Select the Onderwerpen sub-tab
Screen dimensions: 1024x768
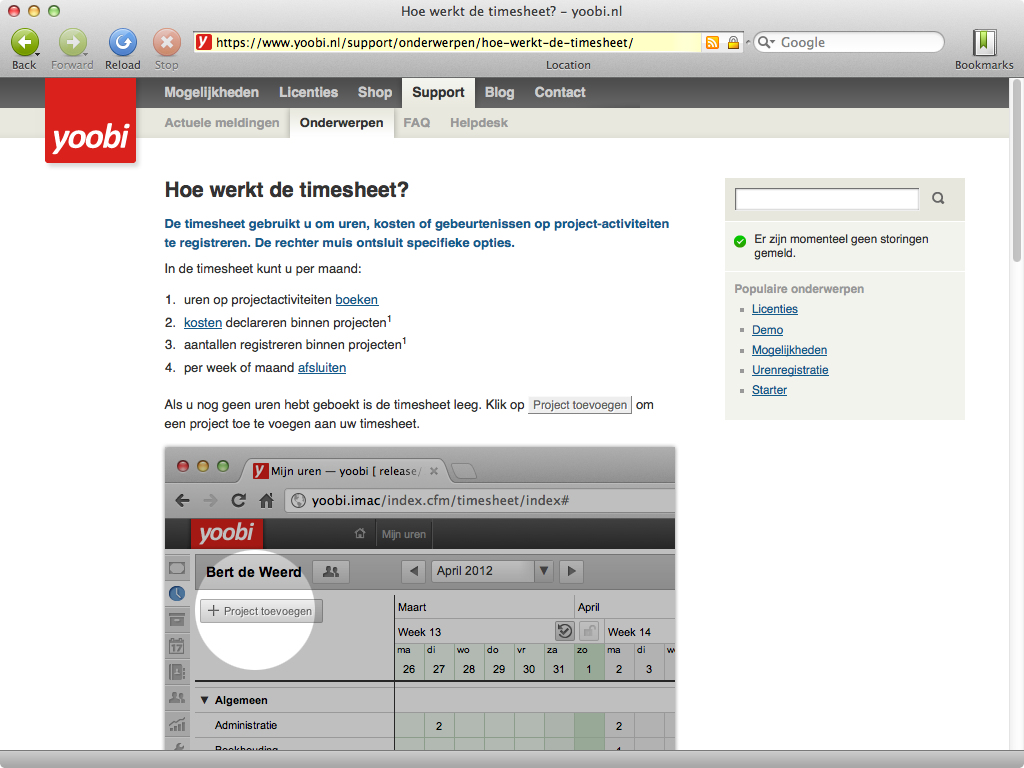(x=342, y=123)
